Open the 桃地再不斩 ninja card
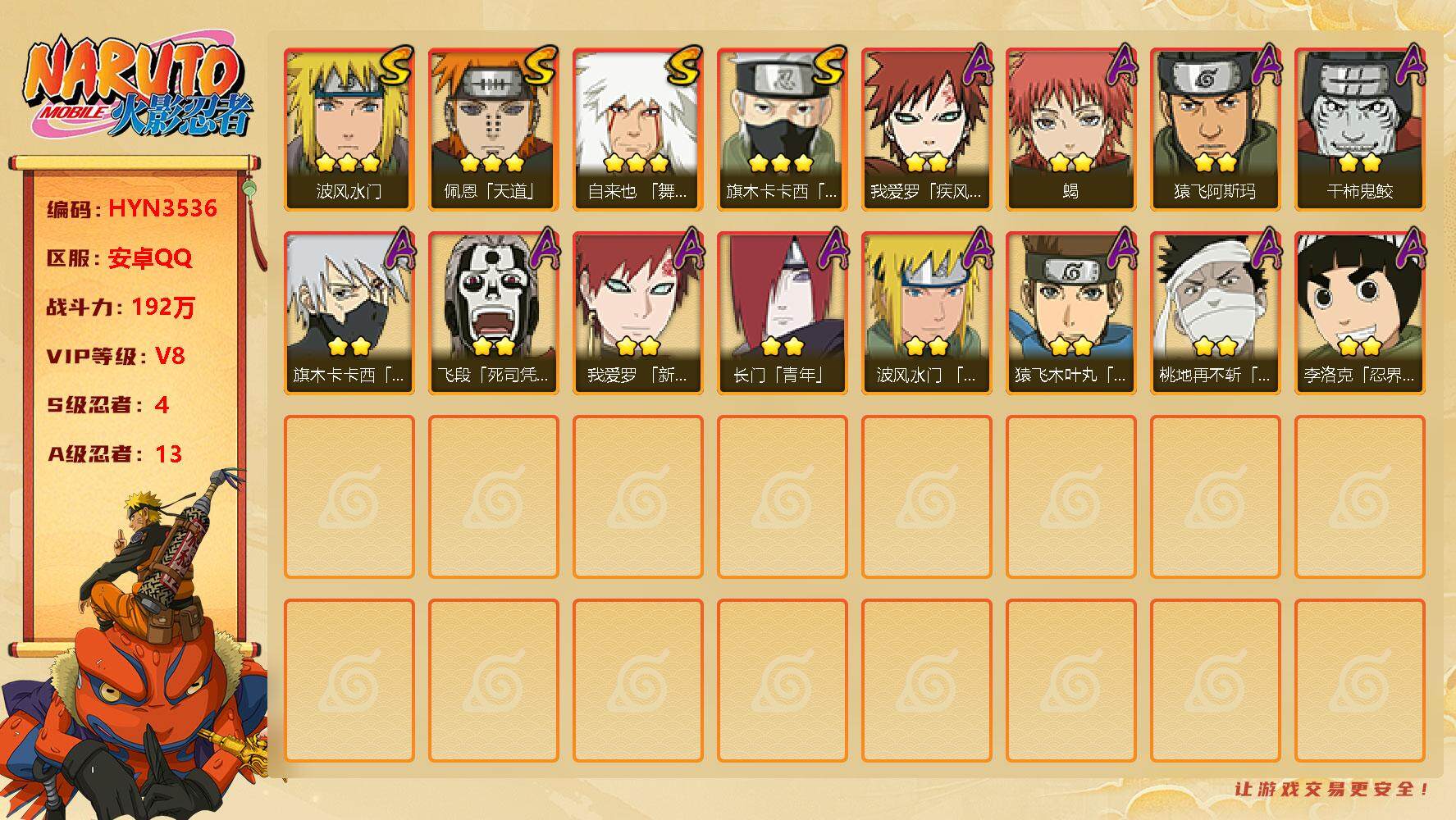 pyautogui.click(x=1216, y=313)
